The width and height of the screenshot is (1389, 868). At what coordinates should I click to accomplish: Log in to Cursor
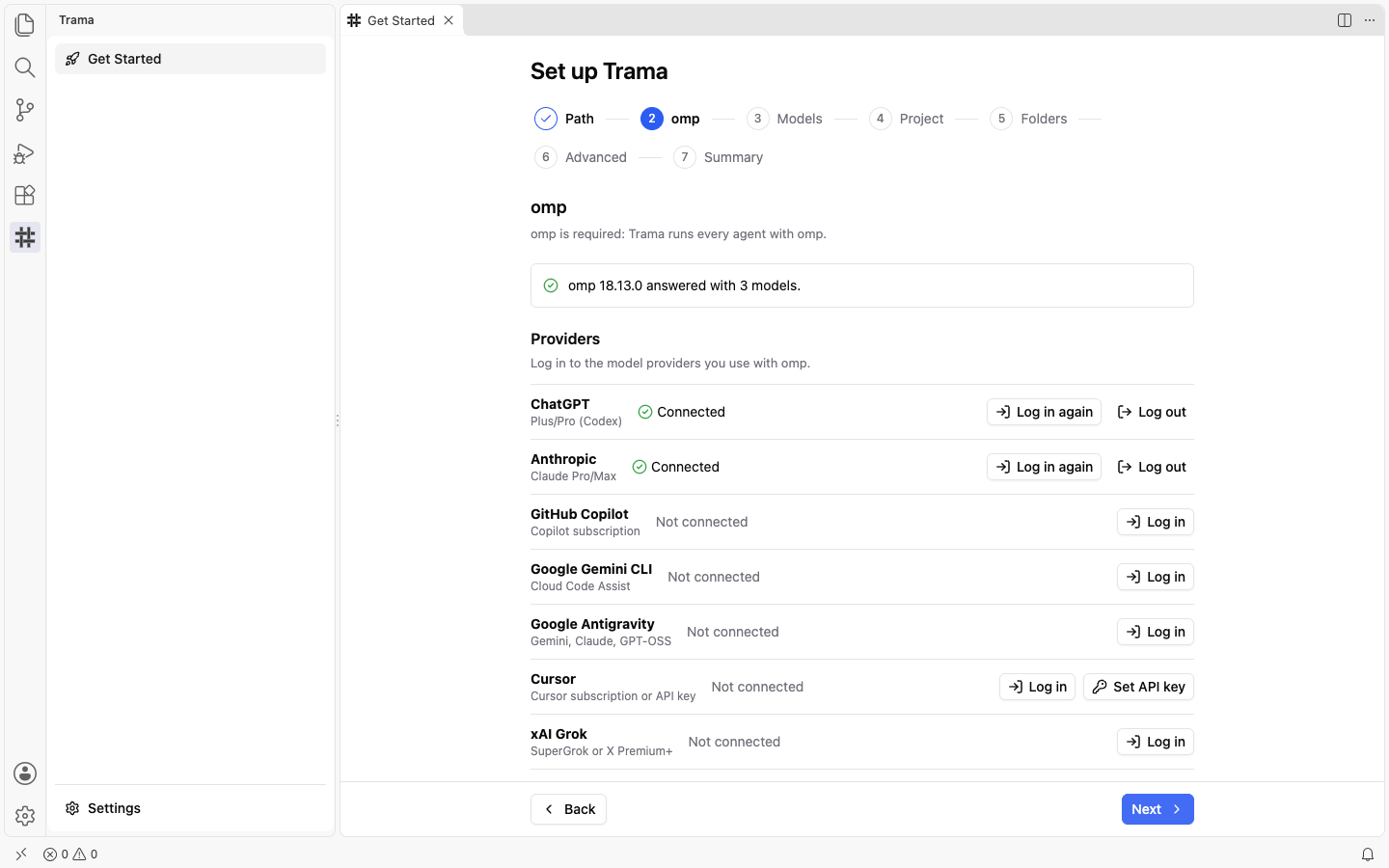(1037, 687)
